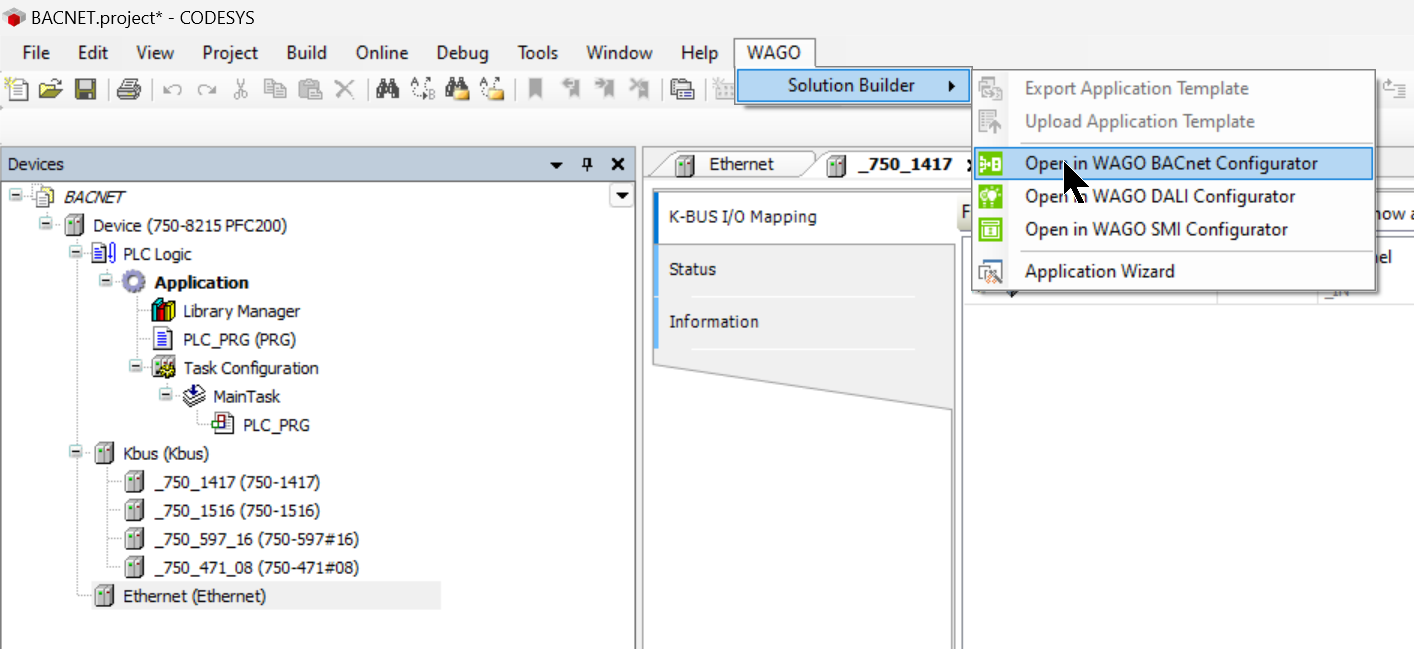Click the Paste clipboard icon

pos(310,89)
